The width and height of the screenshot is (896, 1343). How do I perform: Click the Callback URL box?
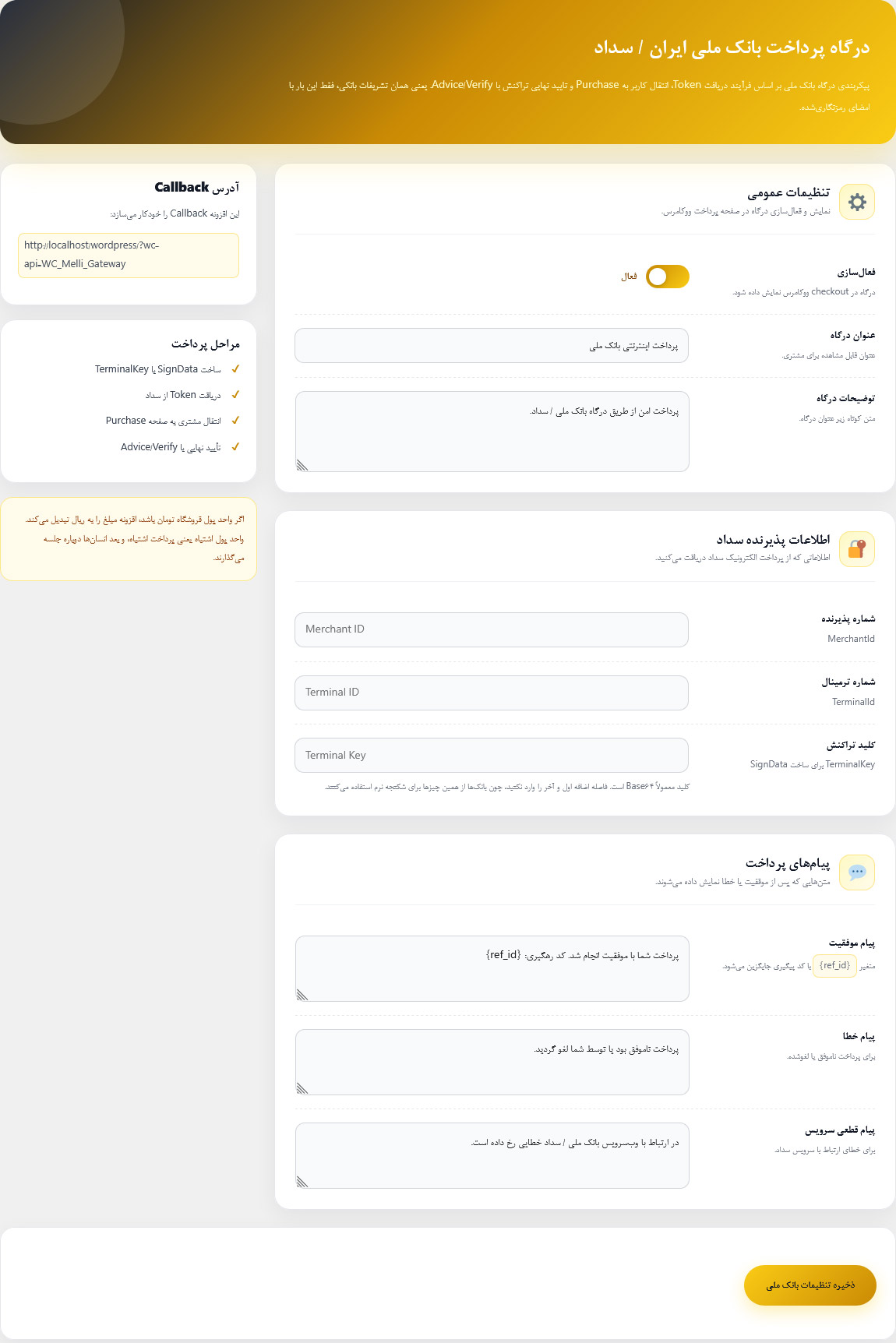click(x=129, y=255)
